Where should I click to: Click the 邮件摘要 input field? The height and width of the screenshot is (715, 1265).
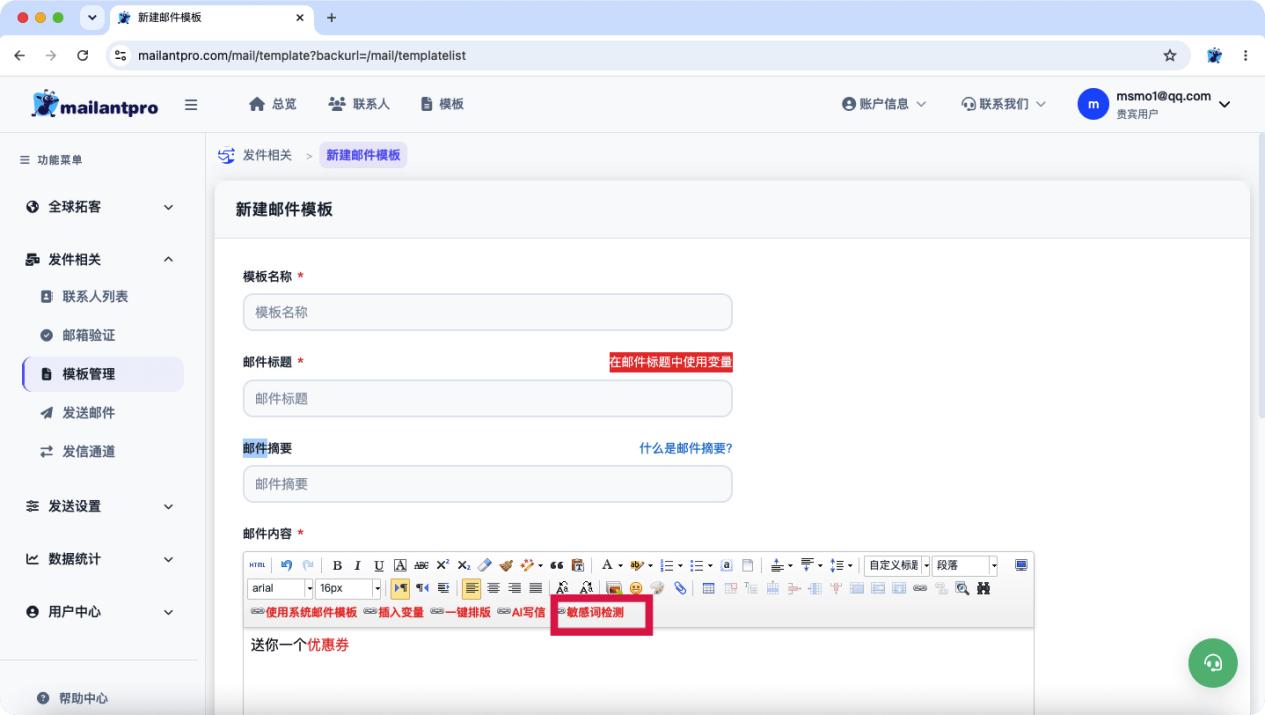(488, 484)
